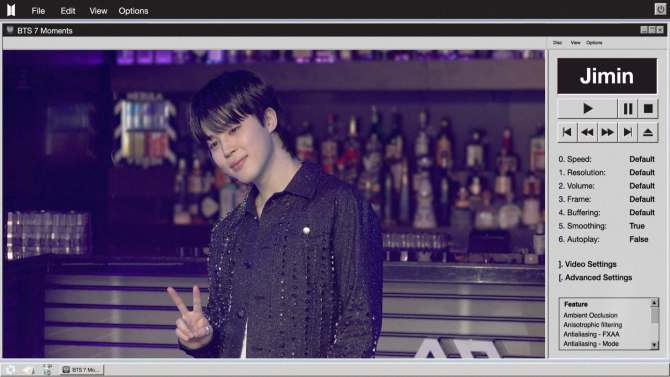The image size is (670, 377).
Task: Fast forward the video
Action: pyautogui.click(x=607, y=133)
